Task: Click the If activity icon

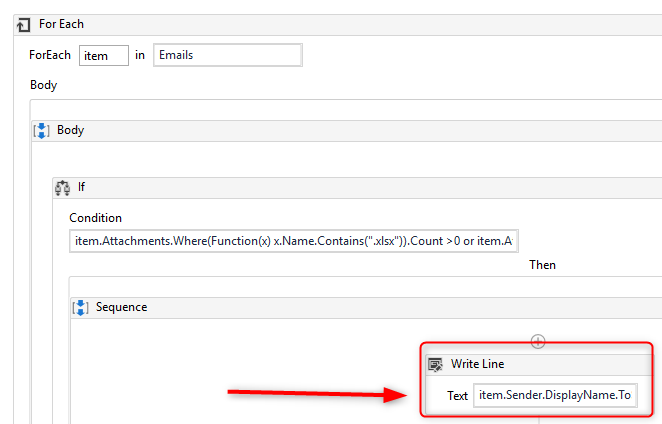Action: click(62, 187)
